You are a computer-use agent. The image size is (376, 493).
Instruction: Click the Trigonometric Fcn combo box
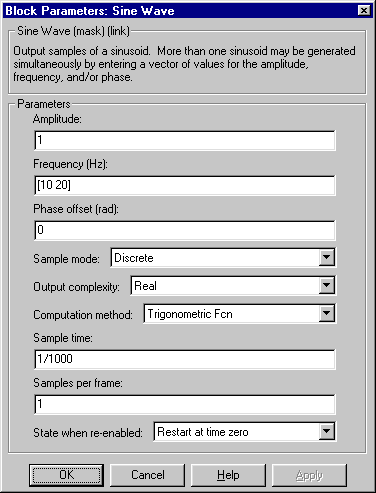[240, 313]
